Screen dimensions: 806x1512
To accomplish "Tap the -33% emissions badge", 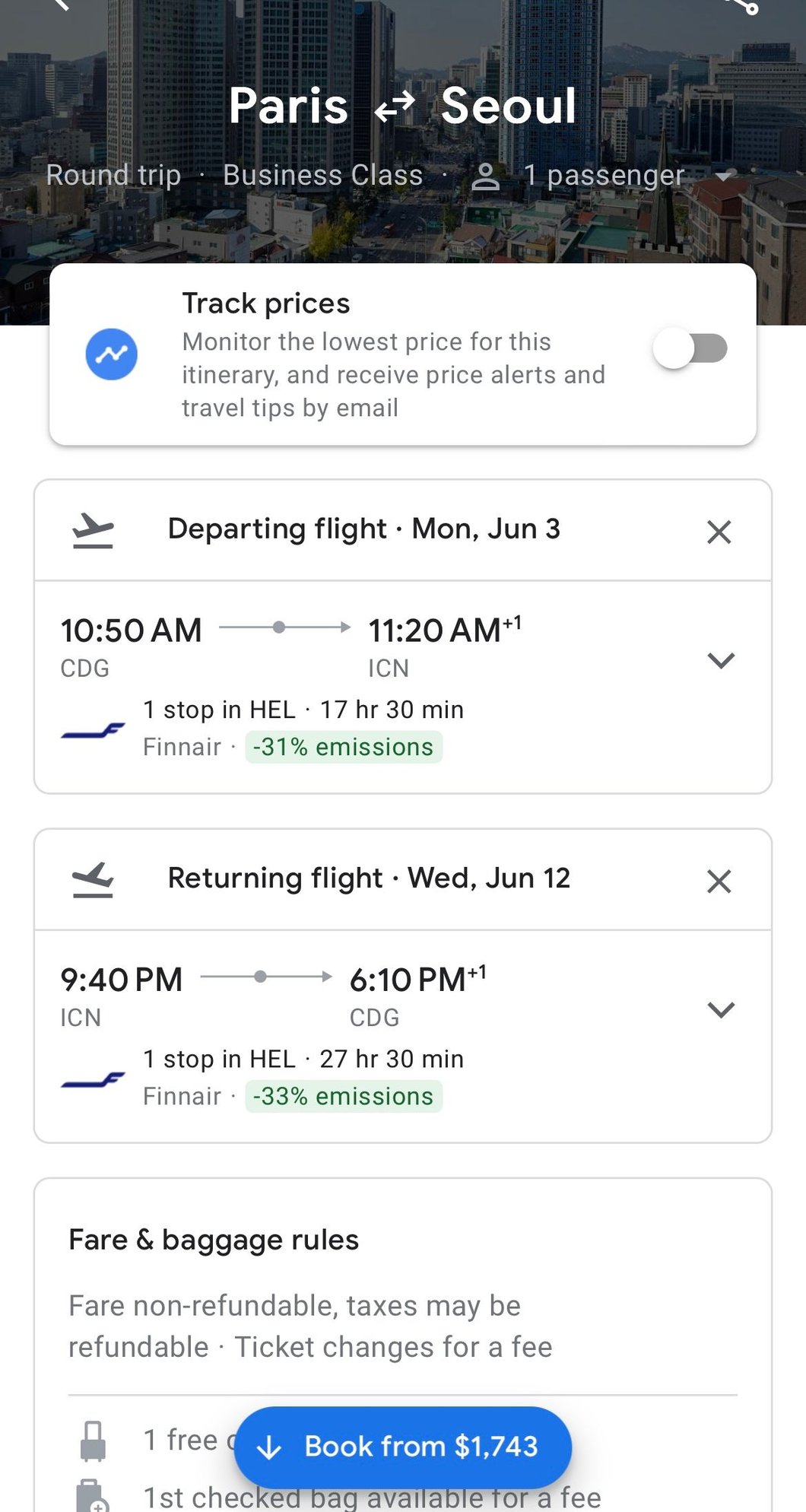I will [343, 1096].
